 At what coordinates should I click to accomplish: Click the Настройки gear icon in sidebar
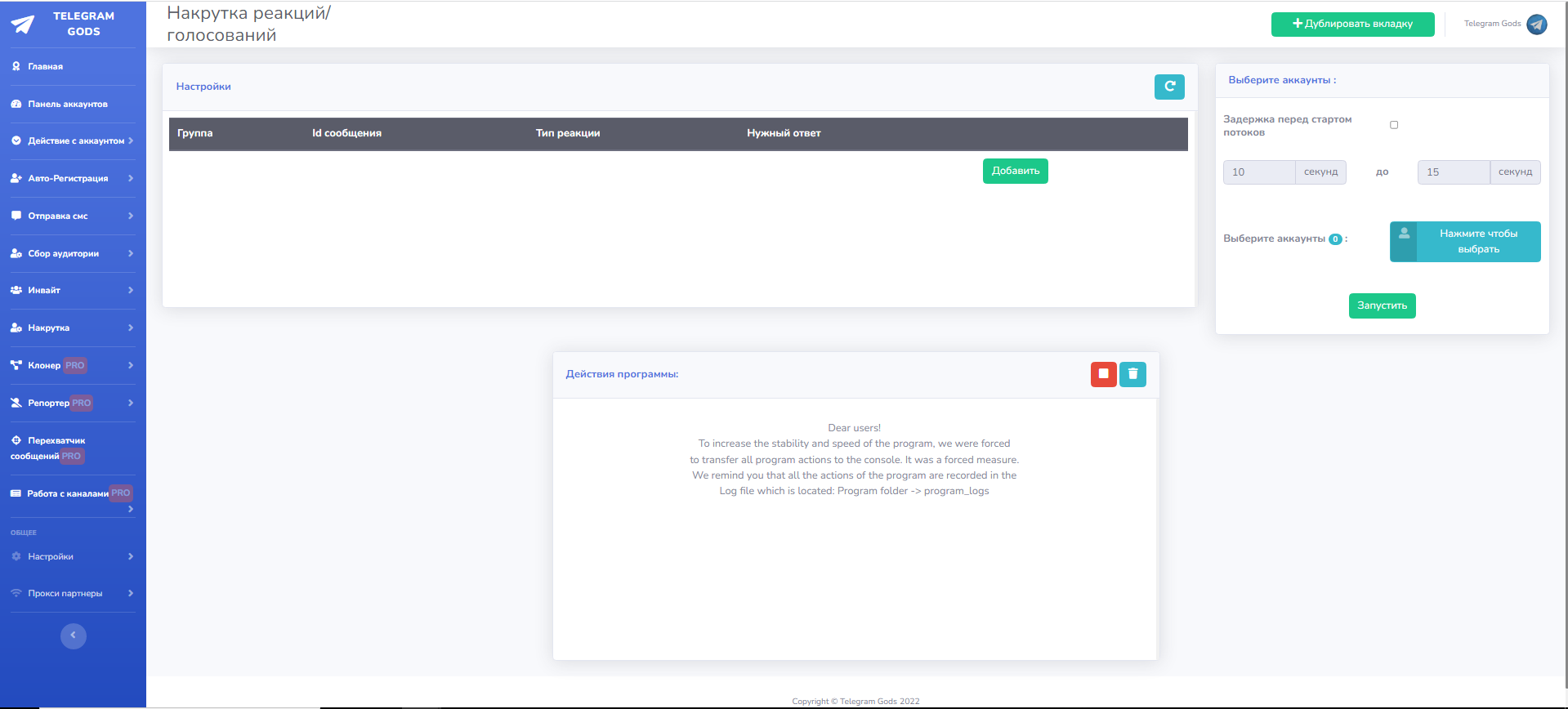[x=16, y=556]
